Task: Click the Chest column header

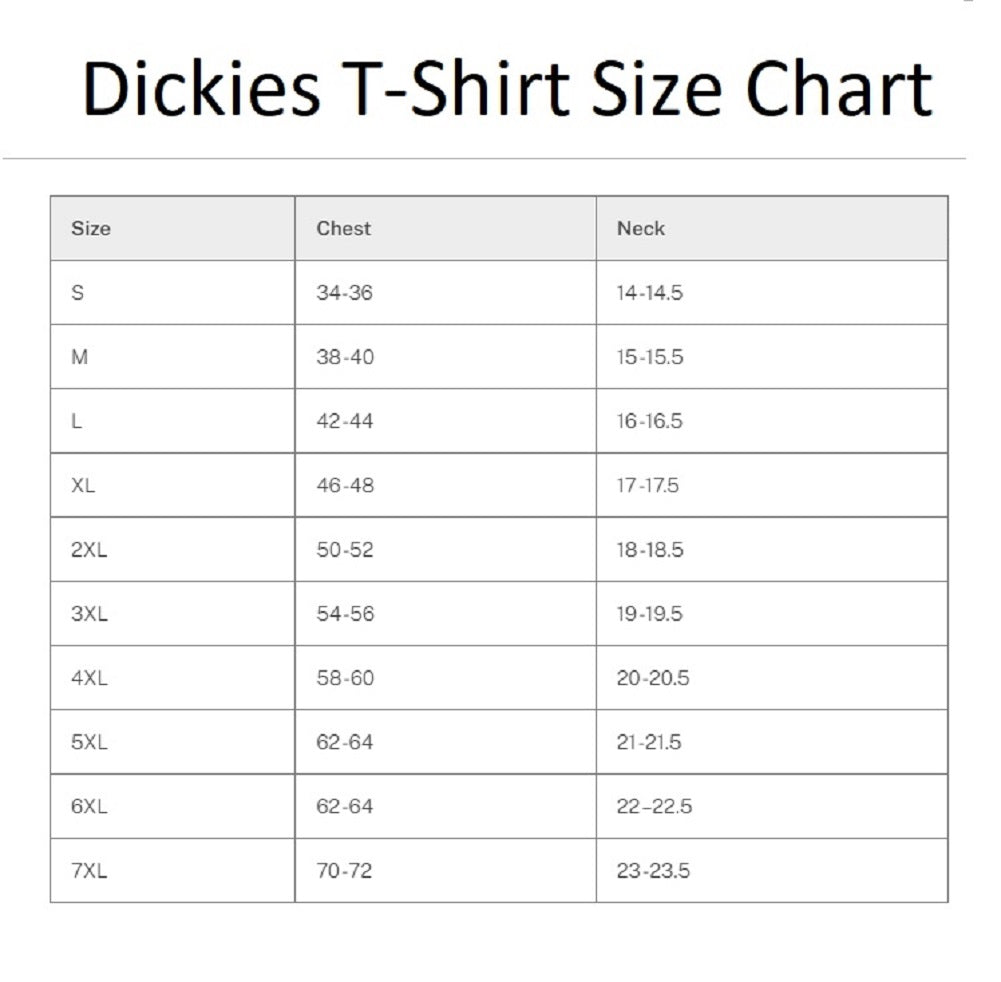Action: click(343, 228)
